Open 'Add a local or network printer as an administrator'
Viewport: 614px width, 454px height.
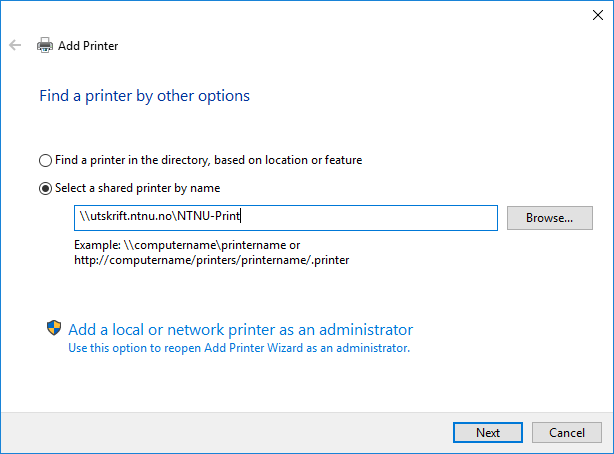coord(240,330)
